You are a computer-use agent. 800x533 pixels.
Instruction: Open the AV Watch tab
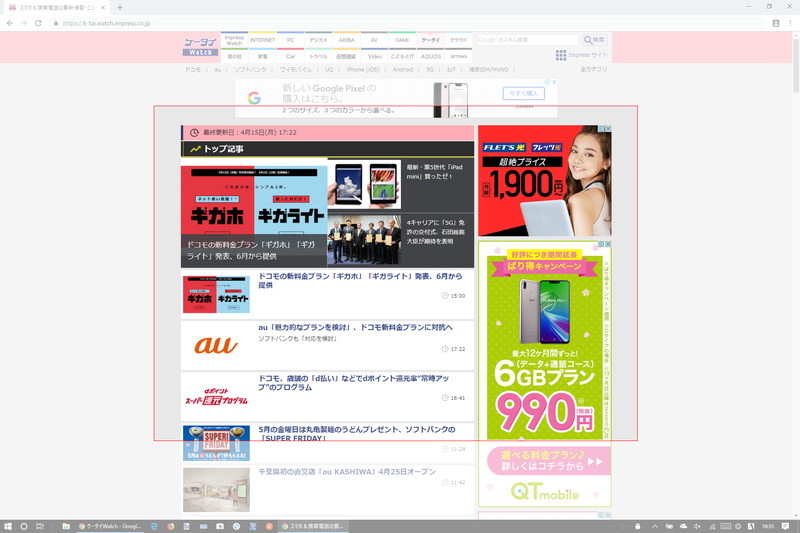pyautogui.click(x=374, y=40)
